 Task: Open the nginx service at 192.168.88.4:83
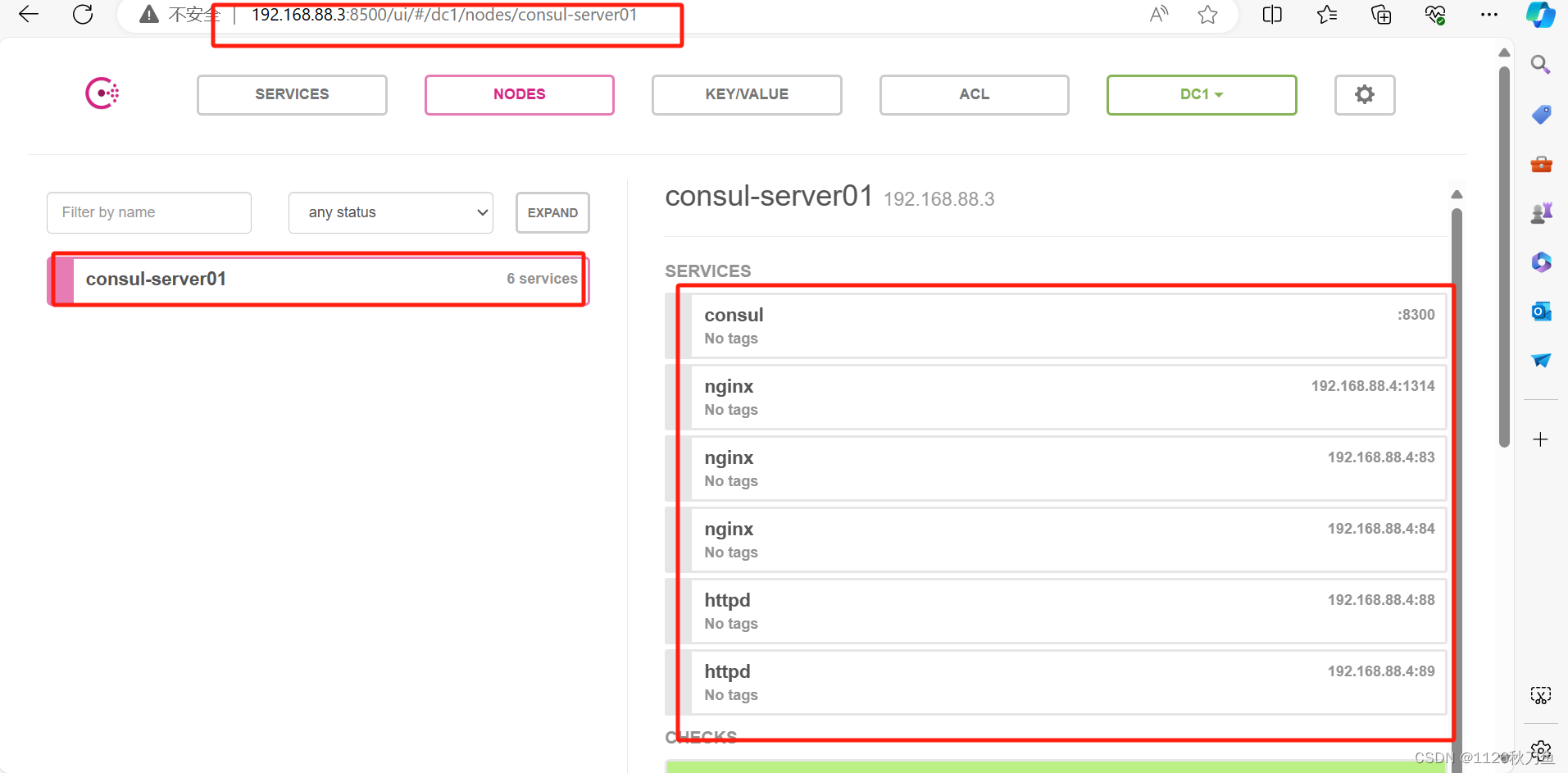(x=1056, y=468)
